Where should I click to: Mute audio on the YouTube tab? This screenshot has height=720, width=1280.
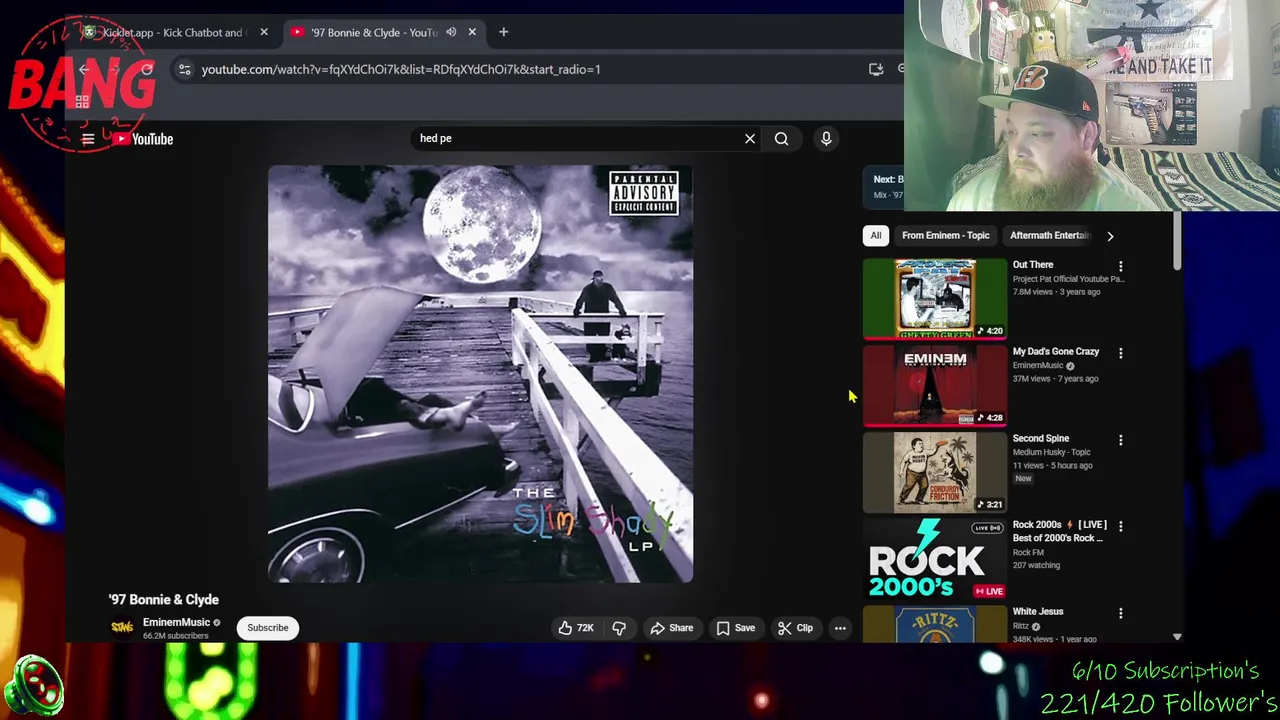coord(451,32)
